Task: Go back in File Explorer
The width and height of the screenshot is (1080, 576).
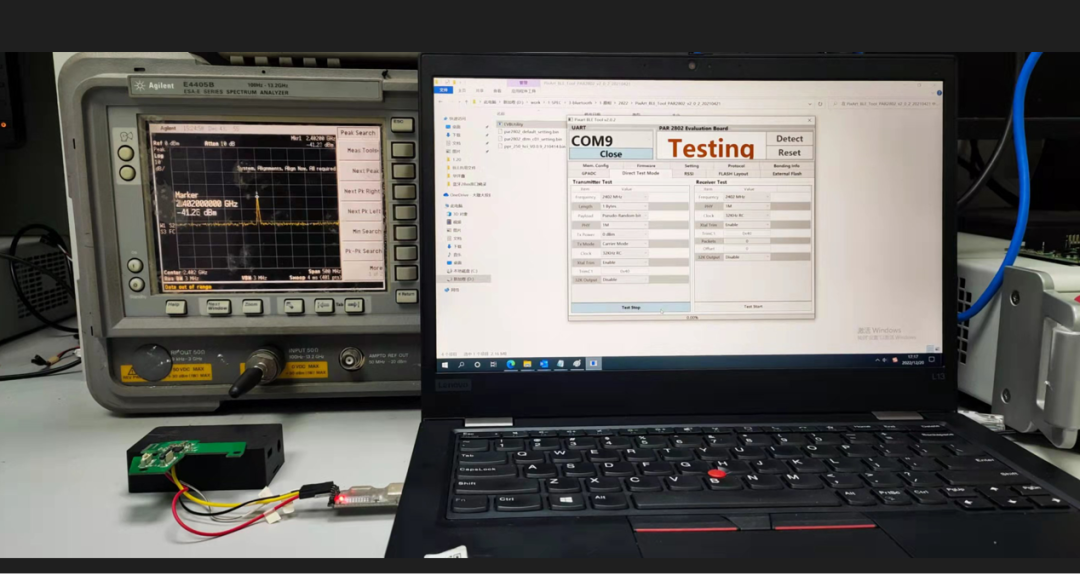Action: [440, 102]
